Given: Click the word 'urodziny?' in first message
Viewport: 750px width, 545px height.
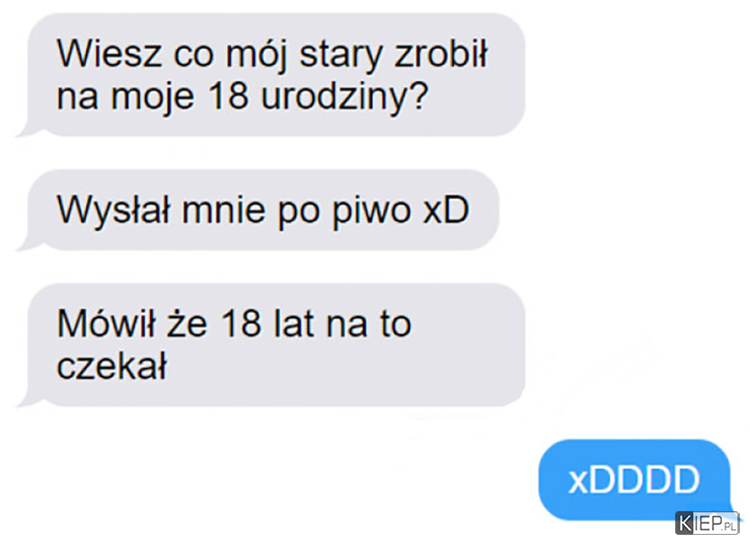Looking at the screenshot, I should 344,98.
